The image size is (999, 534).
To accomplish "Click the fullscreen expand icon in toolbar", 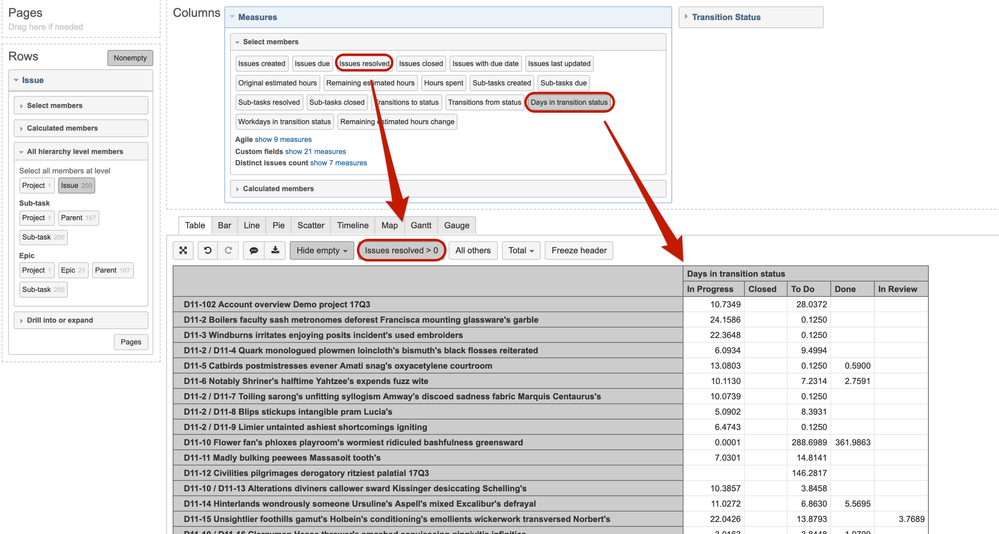I will tap(183, 250).
